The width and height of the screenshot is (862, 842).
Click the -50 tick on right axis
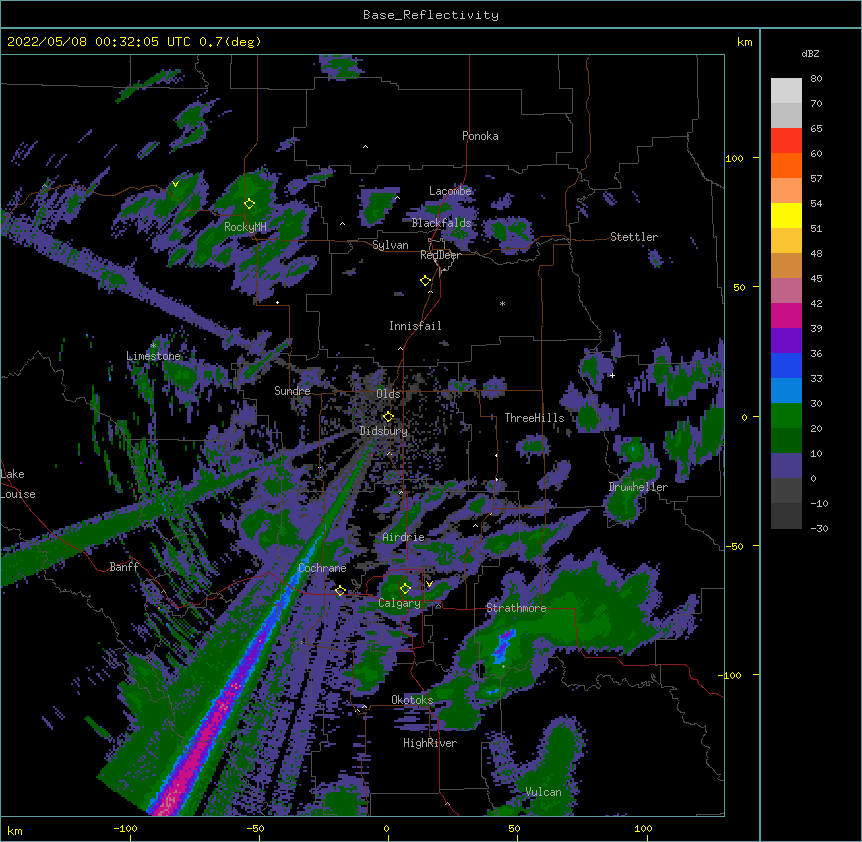pos(734,546)
